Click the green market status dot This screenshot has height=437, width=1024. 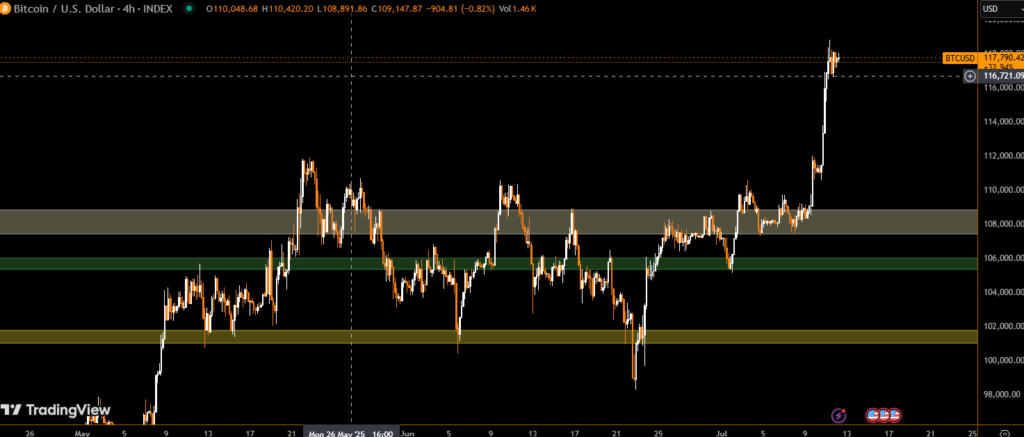click(188, 9)
